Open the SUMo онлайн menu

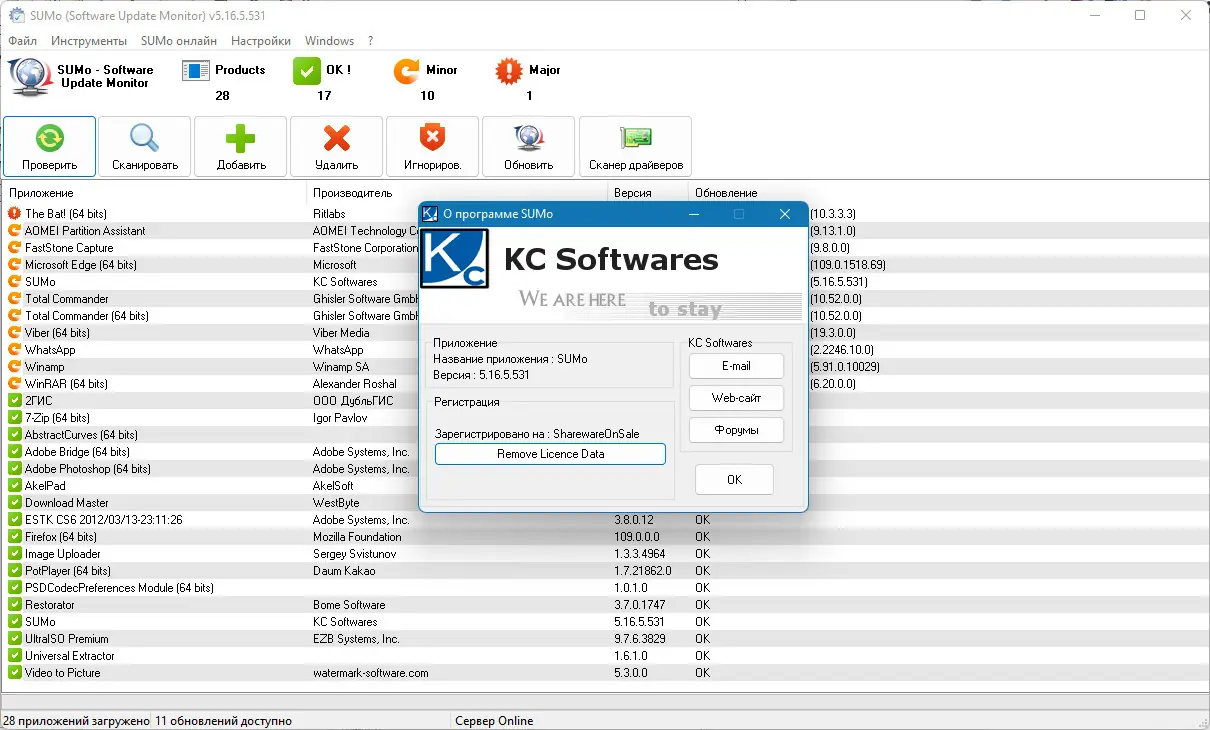[179, 41]
